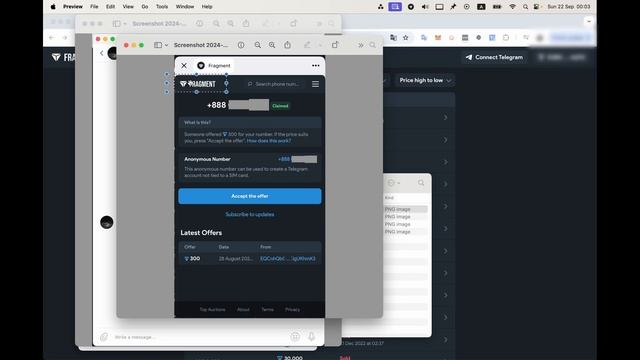Zoom in on front Preview window image
This screenshot has height=360, width=640.
click(x=272, y=45)
